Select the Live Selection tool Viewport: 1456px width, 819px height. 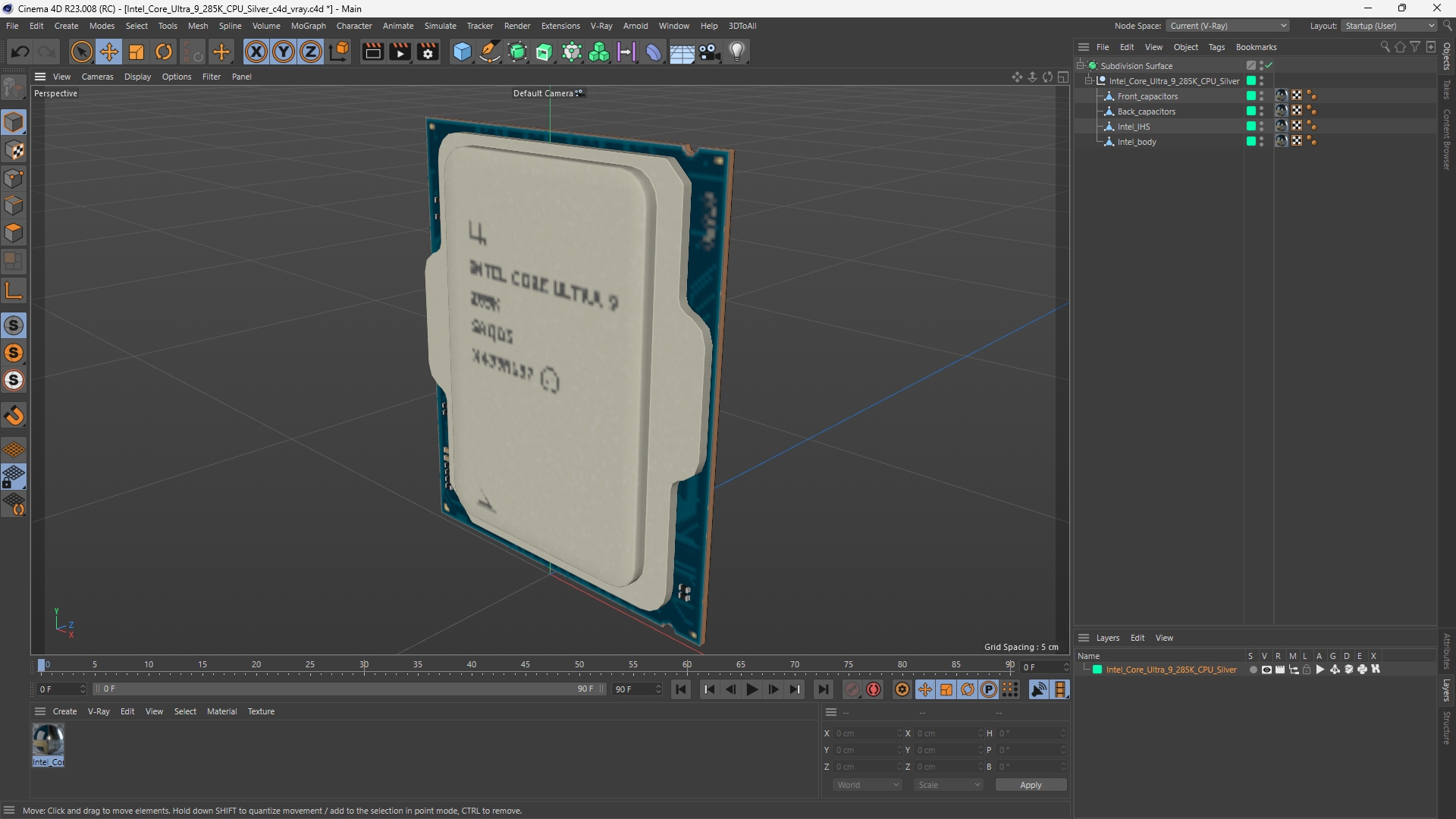pos(81,52)
